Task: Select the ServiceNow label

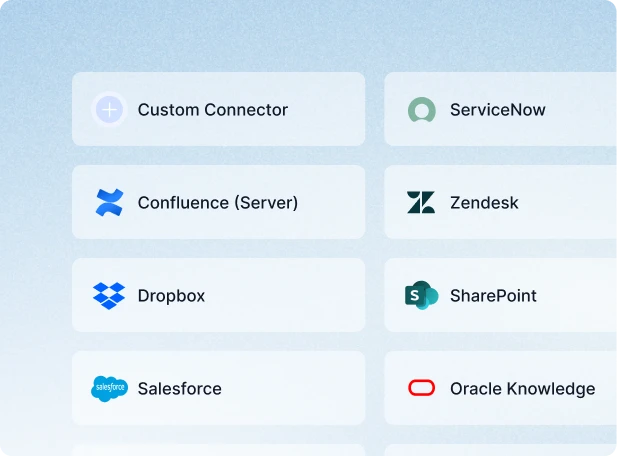Action: 498,110
